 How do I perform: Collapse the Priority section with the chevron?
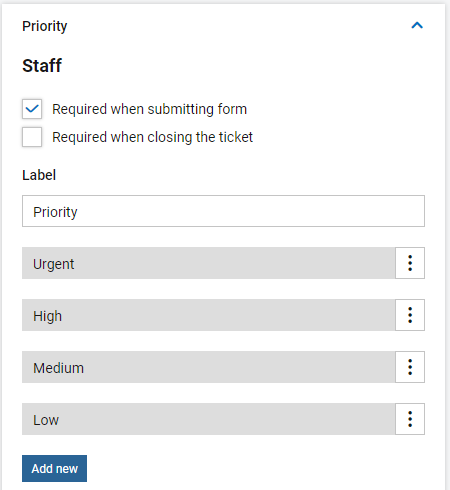pyautogui.click(x=417, y=25)
